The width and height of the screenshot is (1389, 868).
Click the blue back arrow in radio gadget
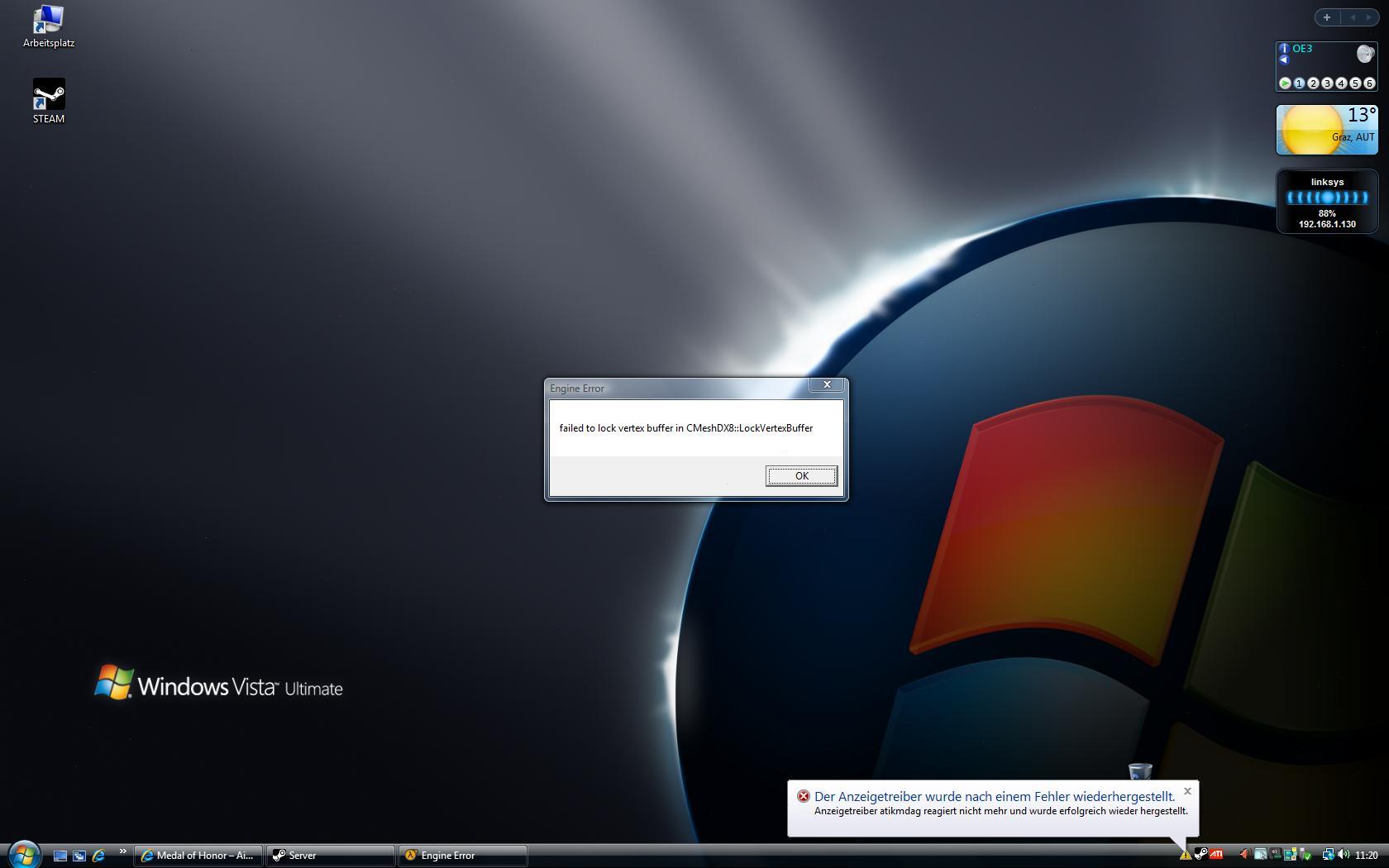pyautogui.click(x=1284, y=60)
